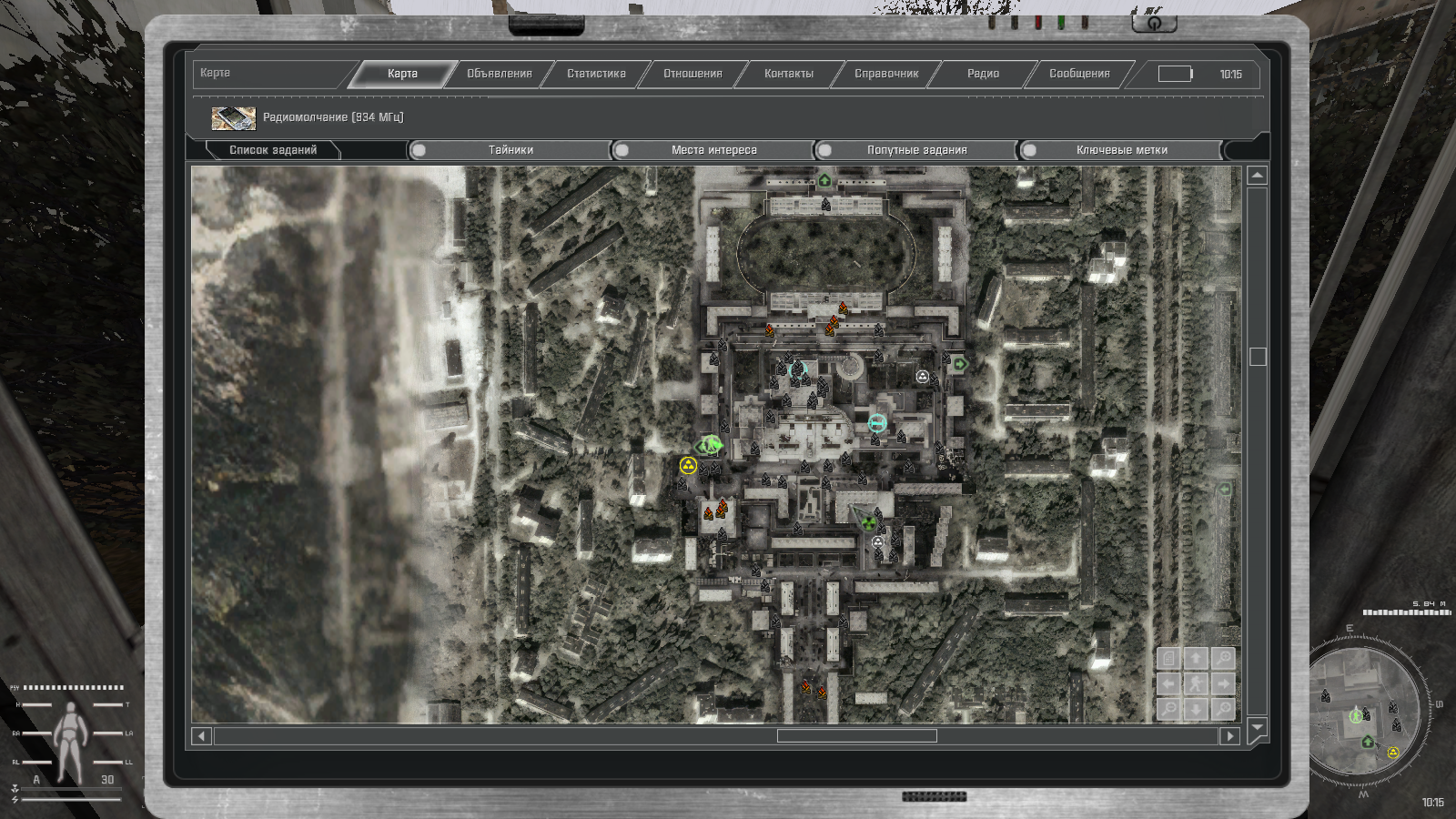Click the green player position marker

point(710,445)
